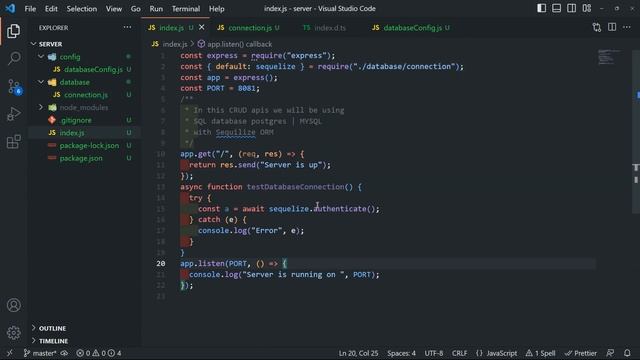The image size is (640, 360).
Task: Open connection.js in explorer tree
Action: (x=86, y=95)
